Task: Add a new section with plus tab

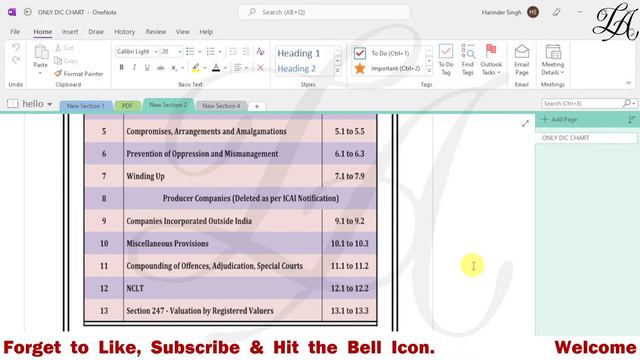Action: tap(257, 106)
